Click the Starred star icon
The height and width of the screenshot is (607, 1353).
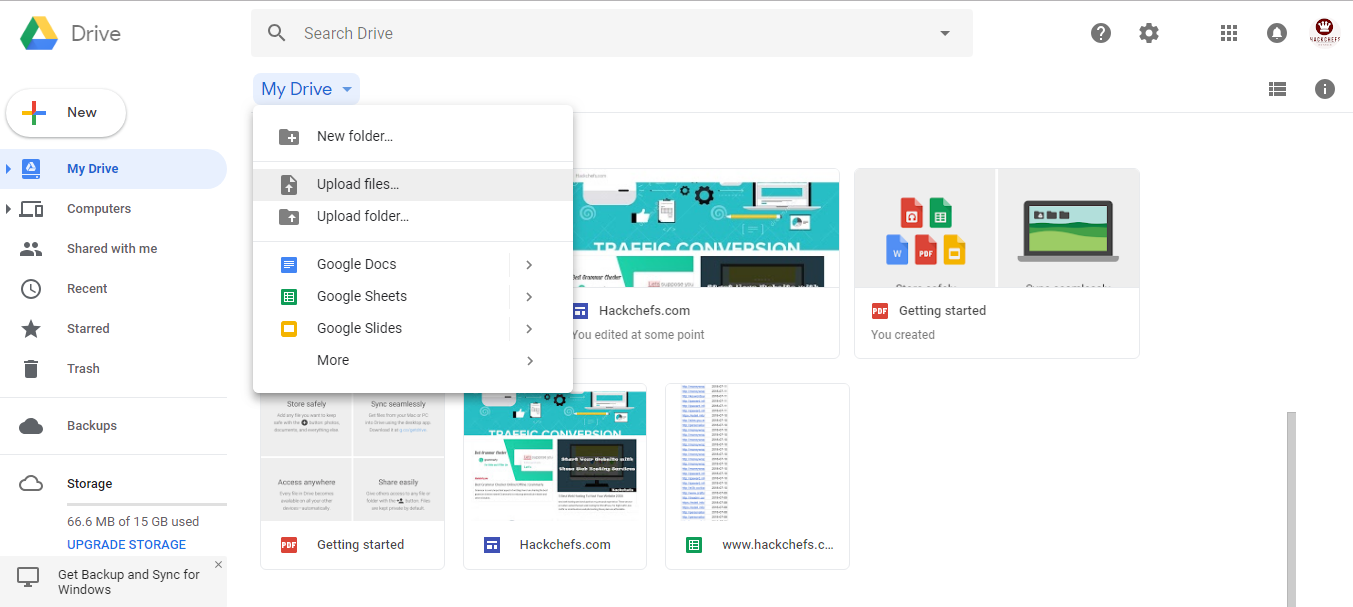point(31,328)
